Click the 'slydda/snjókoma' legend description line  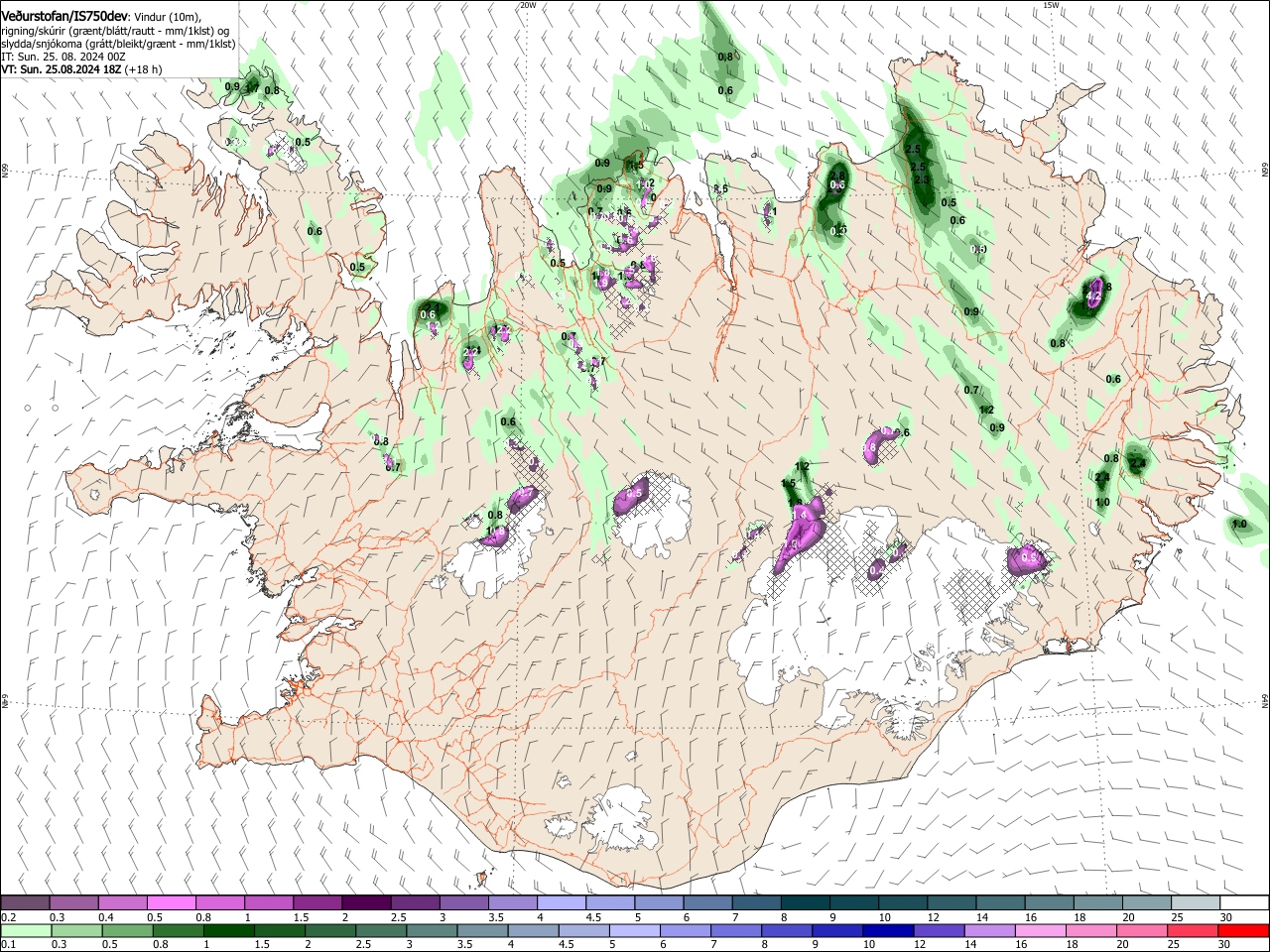(x=119, y=44)
